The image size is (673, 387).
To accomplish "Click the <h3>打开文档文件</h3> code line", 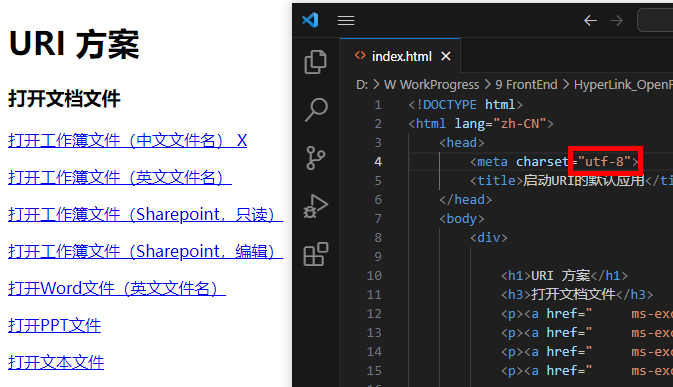I will point(577,294).
